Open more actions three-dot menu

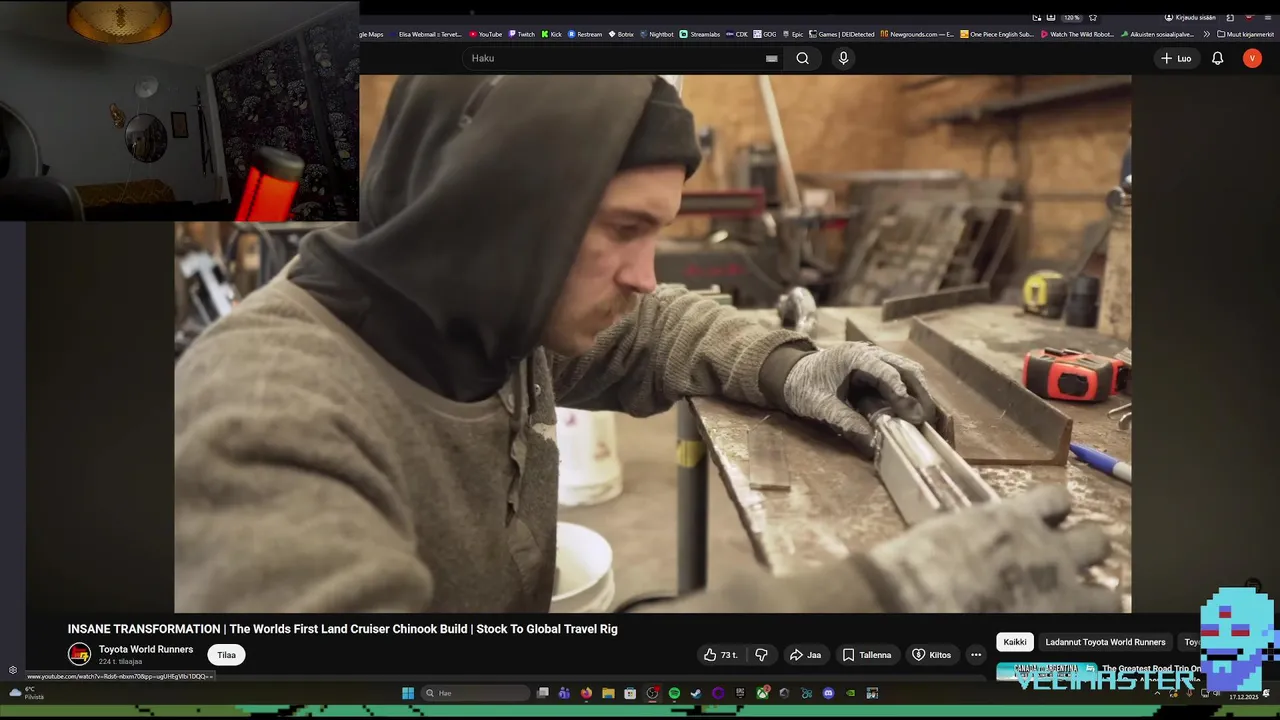[x=976, y=655]
